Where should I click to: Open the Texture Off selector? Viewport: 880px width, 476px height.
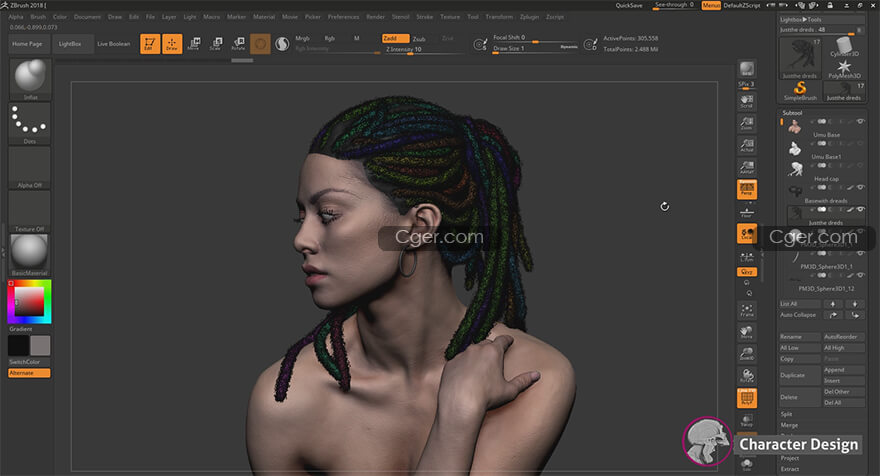pos(30,211)
